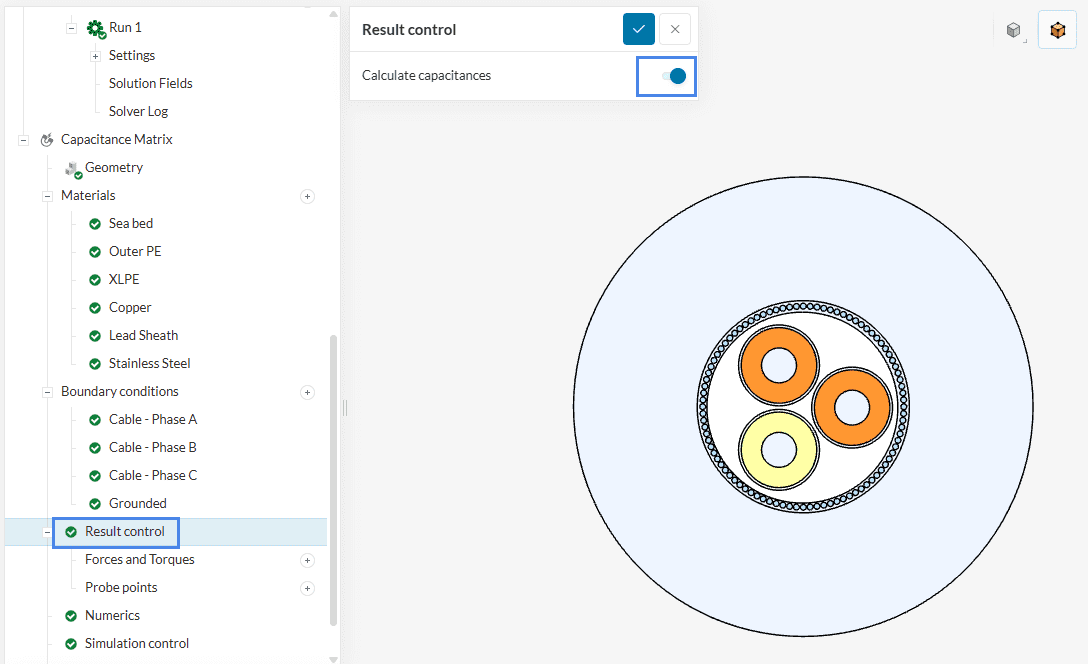This screenshot has height=664, width=1088.
Task: Add a boundary condition with plus icon
Action: (x=307, y=392)
